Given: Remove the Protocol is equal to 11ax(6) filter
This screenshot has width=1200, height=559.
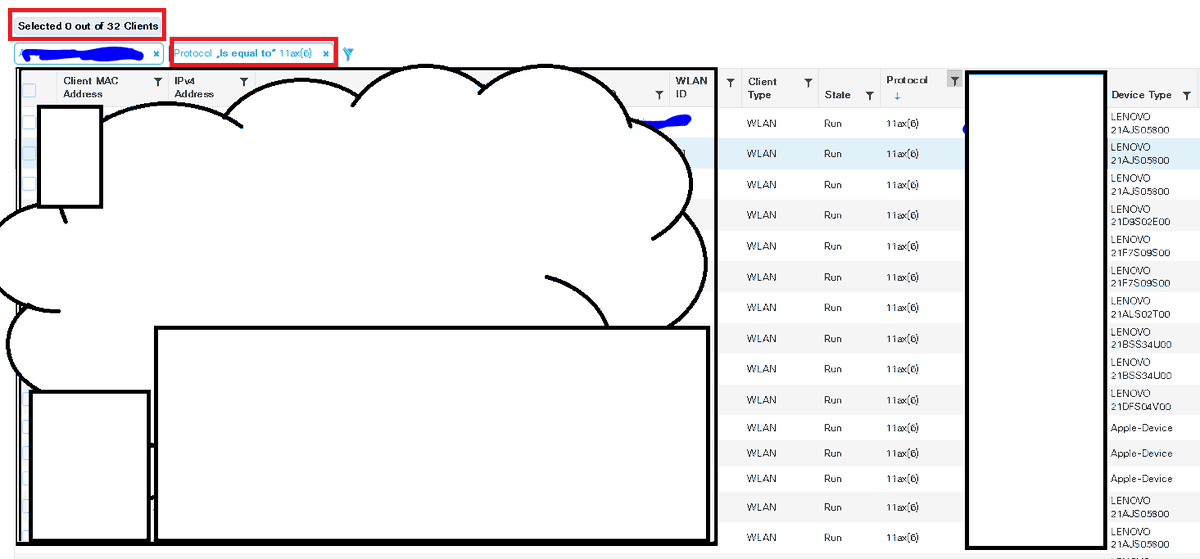Looking at the screenshot, I should (325, 53).
